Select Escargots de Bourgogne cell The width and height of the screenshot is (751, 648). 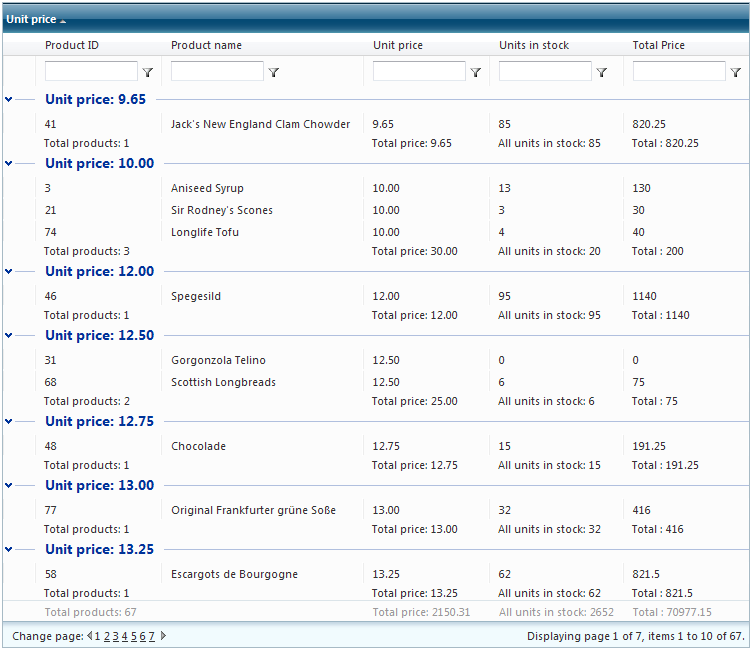coord(235,574)
